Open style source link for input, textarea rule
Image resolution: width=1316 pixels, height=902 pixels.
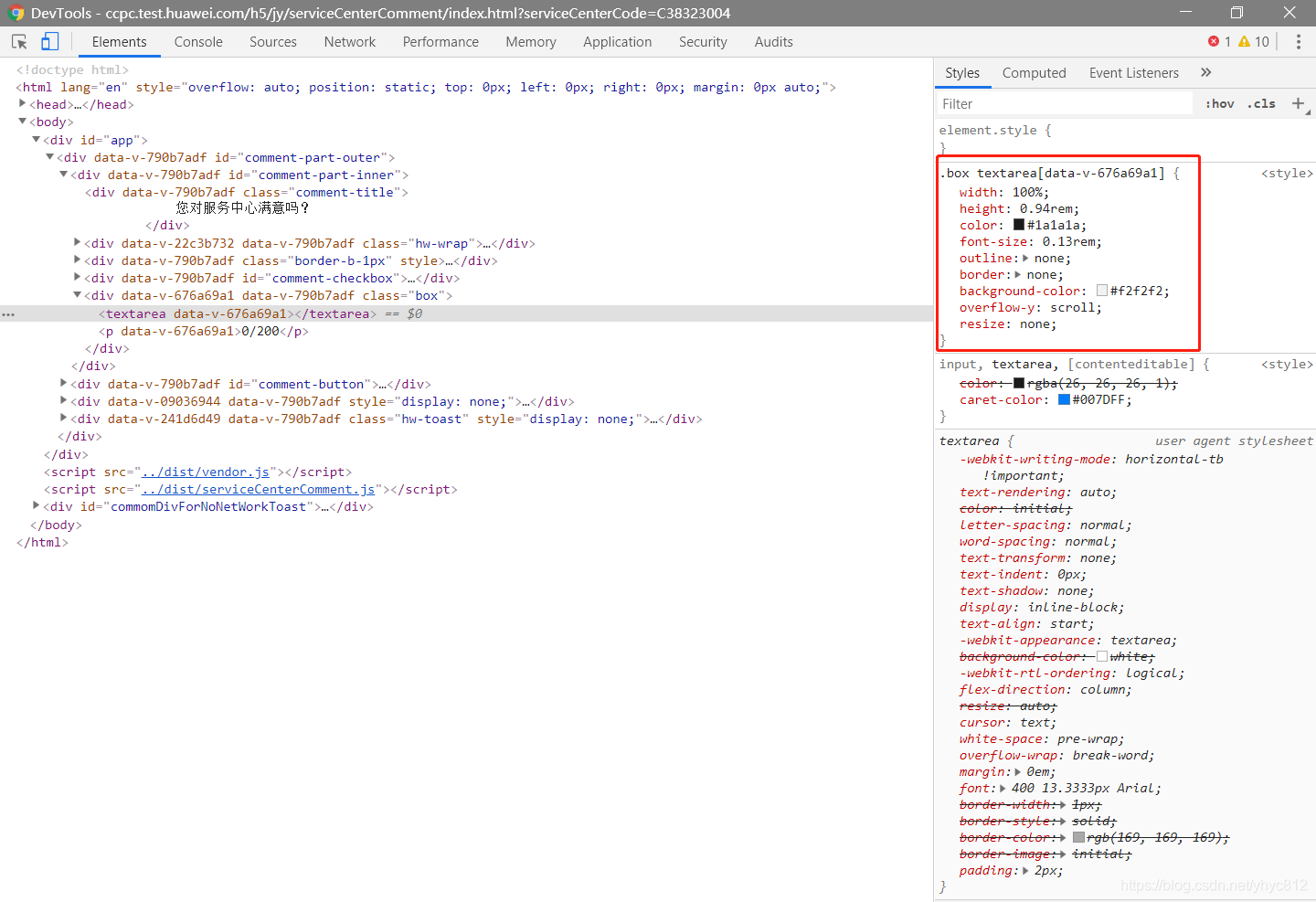(x=1287, y=364)
